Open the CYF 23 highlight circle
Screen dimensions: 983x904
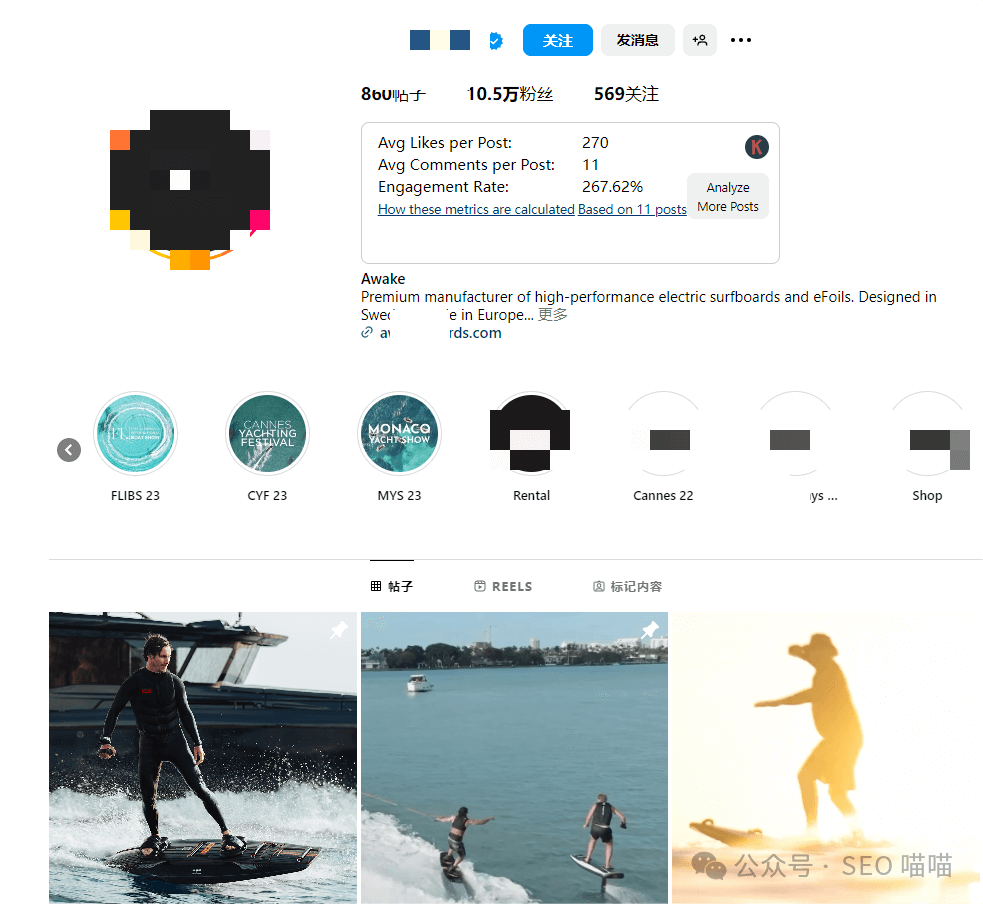point(267,433)
